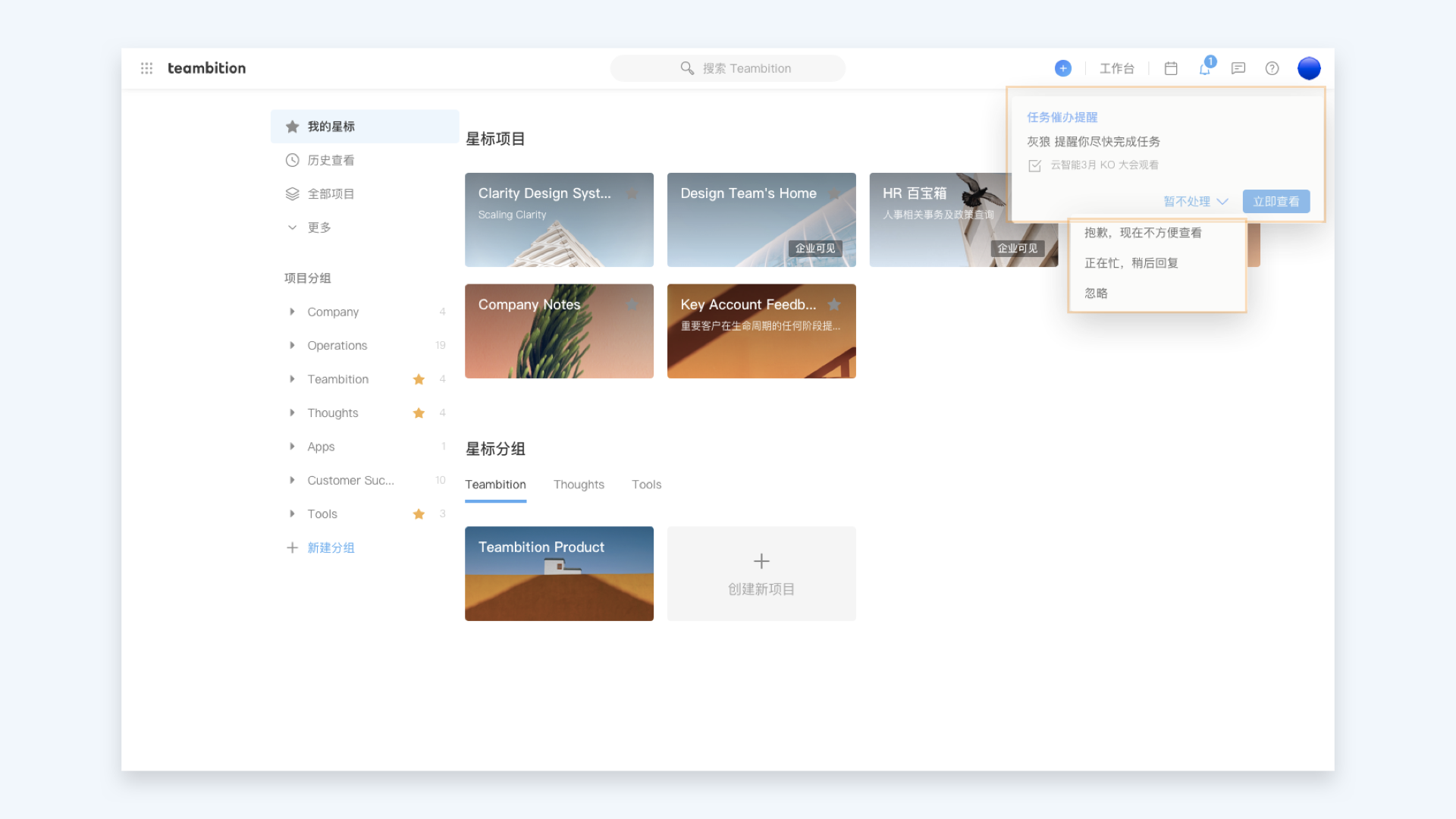
Task: Open task 云智能3月 KO 大会观看
Action: pyautogui.click(x=1104, y=165)
